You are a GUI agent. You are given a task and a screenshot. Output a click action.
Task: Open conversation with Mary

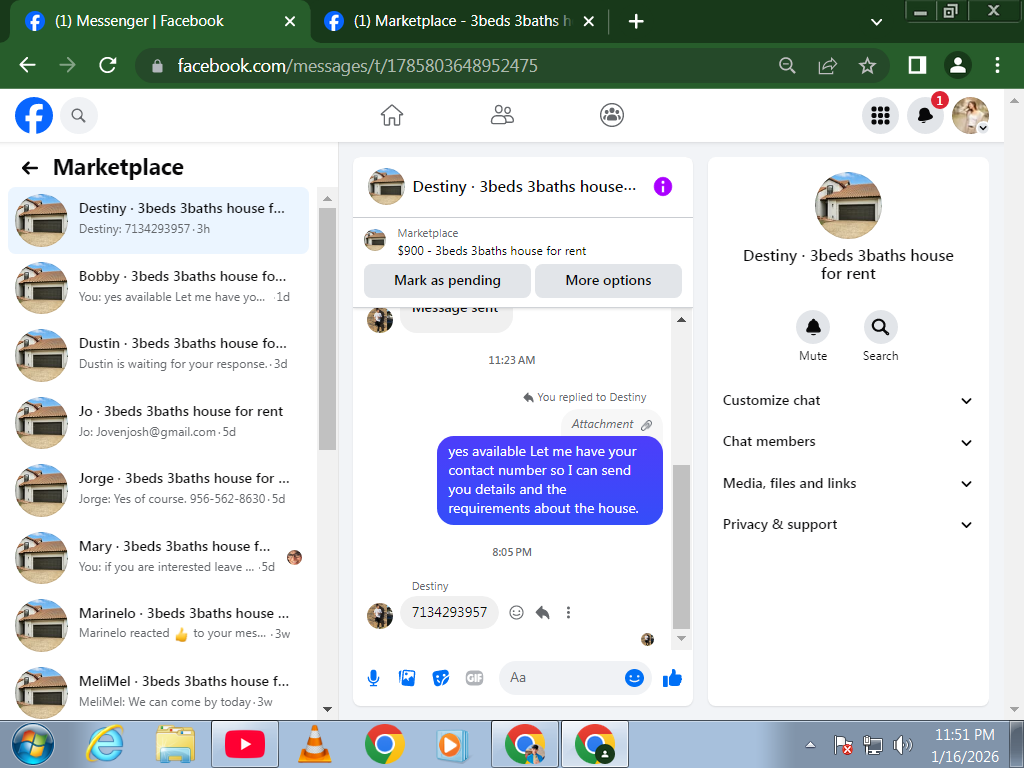(158, 558)
